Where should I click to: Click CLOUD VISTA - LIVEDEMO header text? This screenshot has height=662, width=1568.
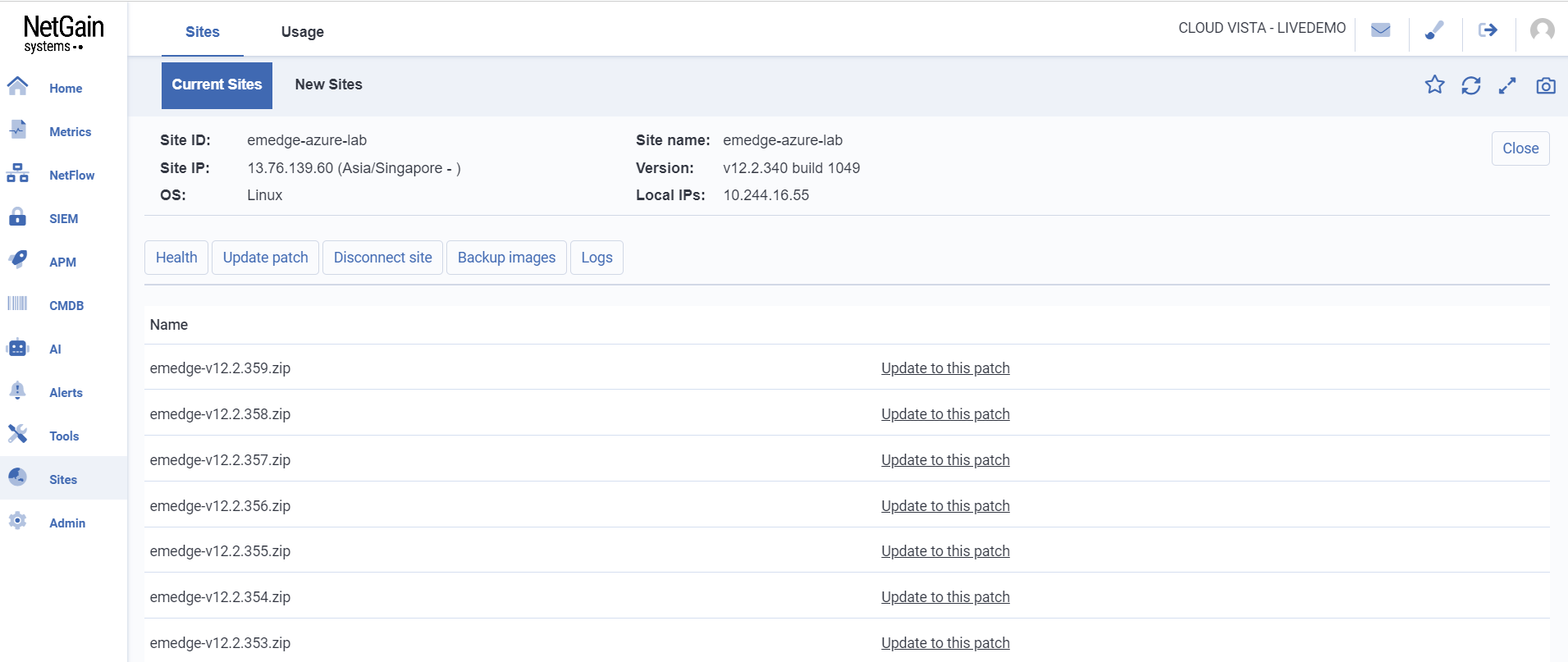click(x=1262, y=28)
